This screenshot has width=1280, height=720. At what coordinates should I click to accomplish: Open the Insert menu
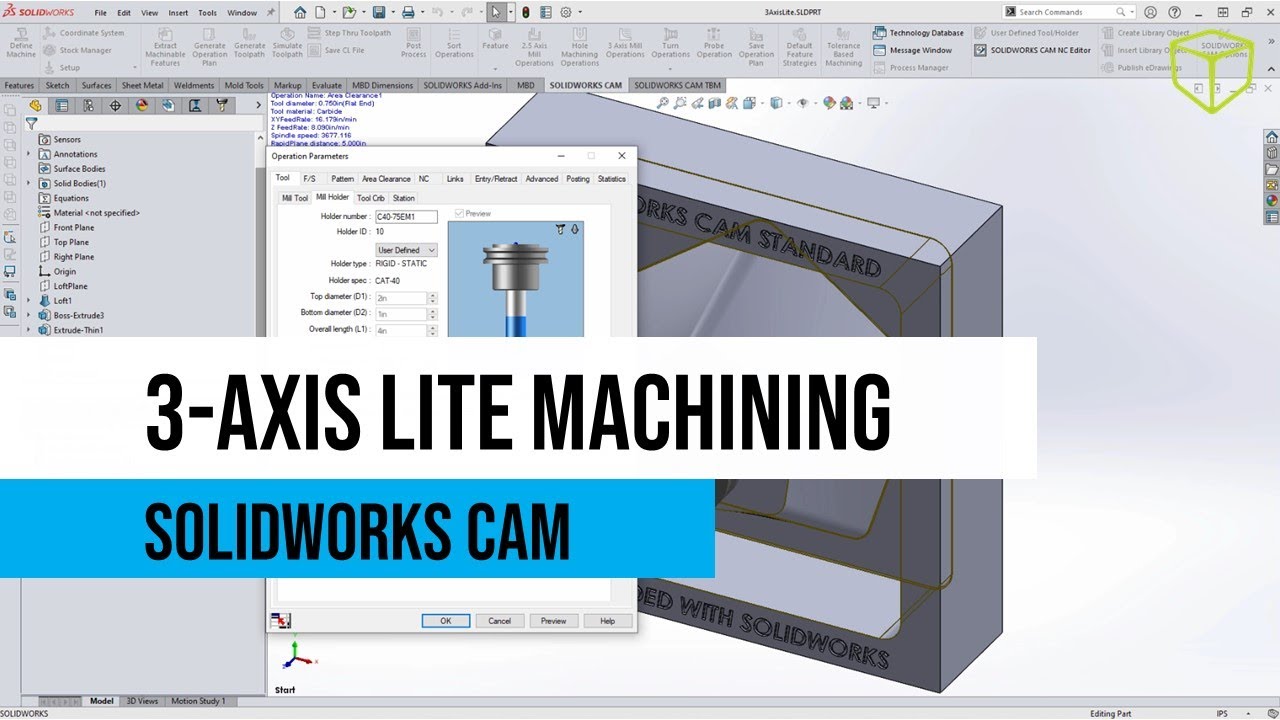(178, 13)
